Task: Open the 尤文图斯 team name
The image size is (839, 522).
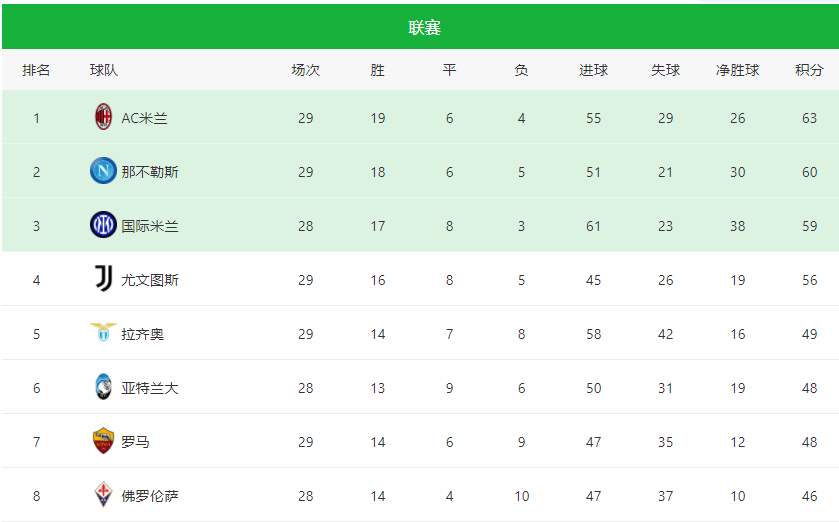Action: 150,280
